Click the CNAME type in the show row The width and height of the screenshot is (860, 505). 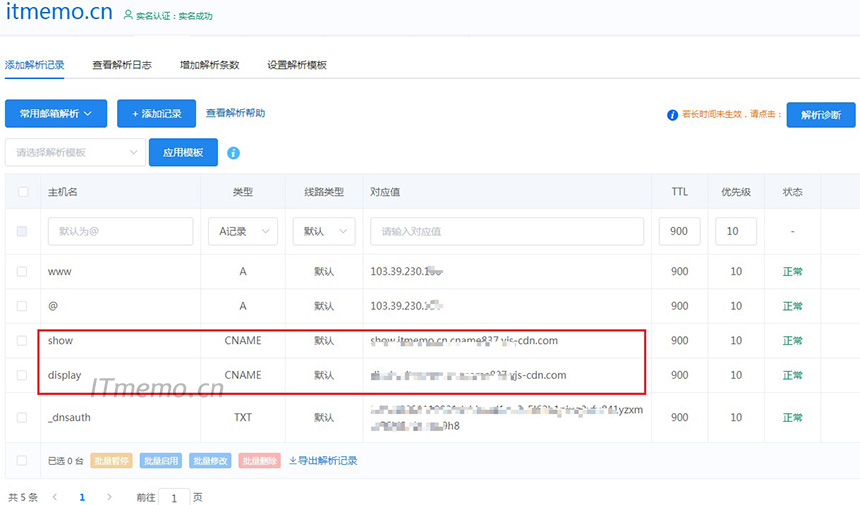(243, 341)
